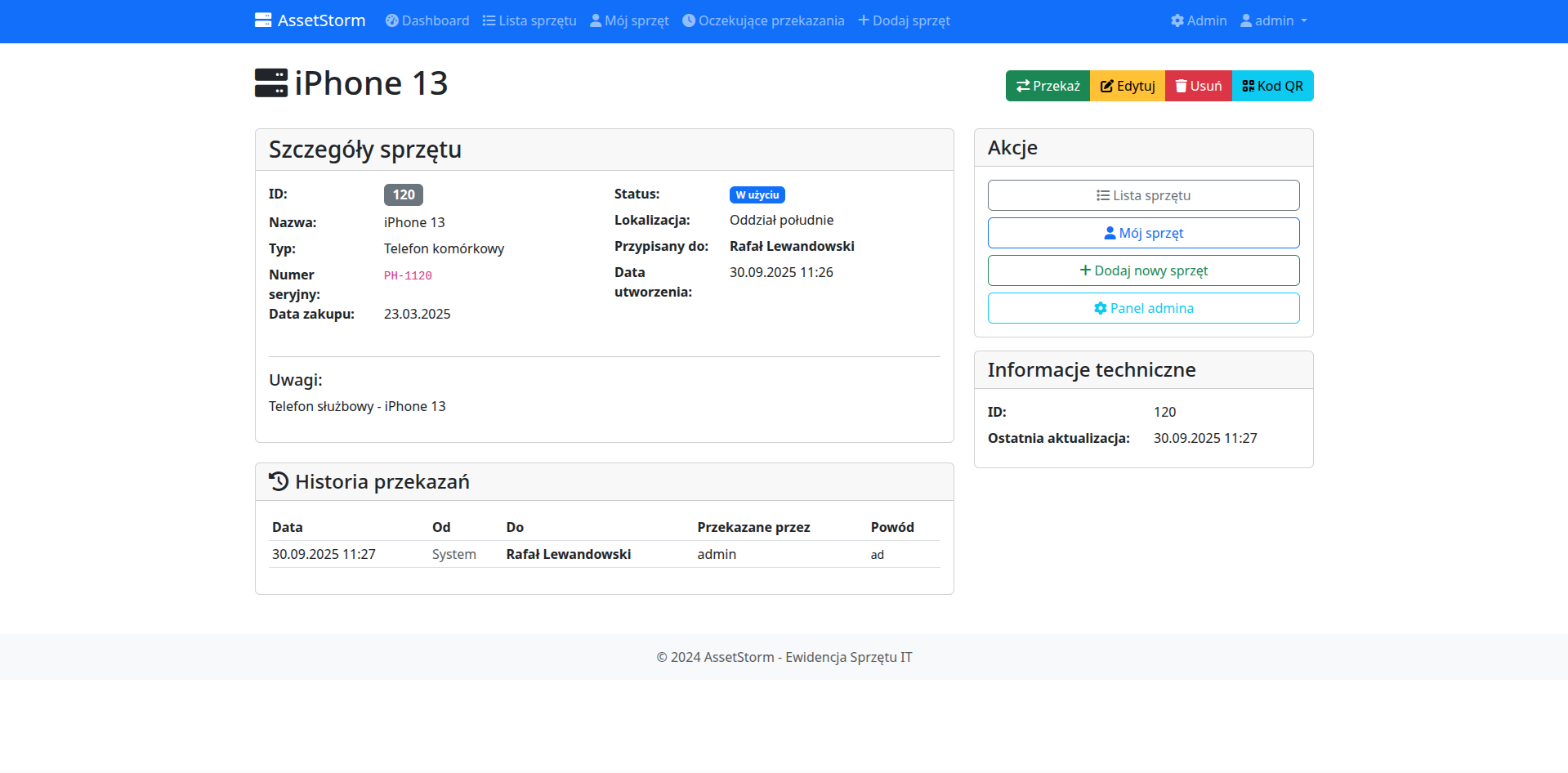Click the Mój sprzęt person icon
This screenshot has width=1568, height=773.
(594, 20)
